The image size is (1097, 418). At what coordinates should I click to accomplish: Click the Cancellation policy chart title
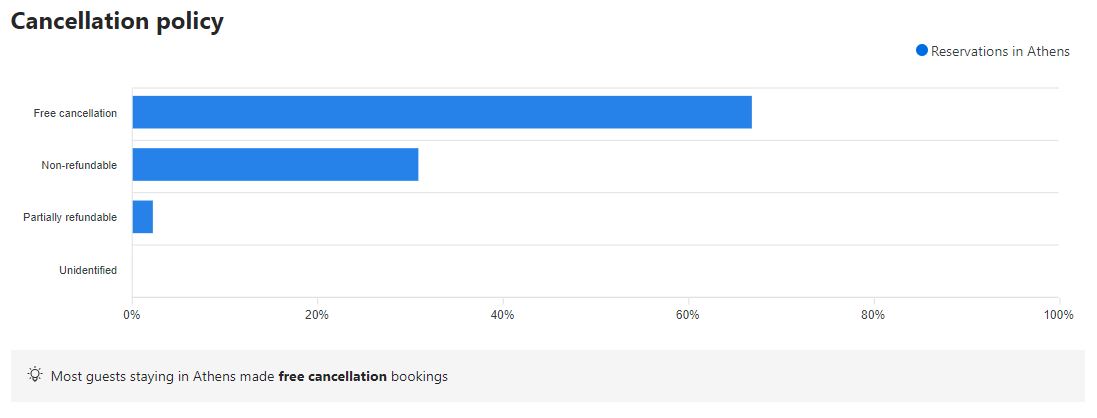[117, 22]
